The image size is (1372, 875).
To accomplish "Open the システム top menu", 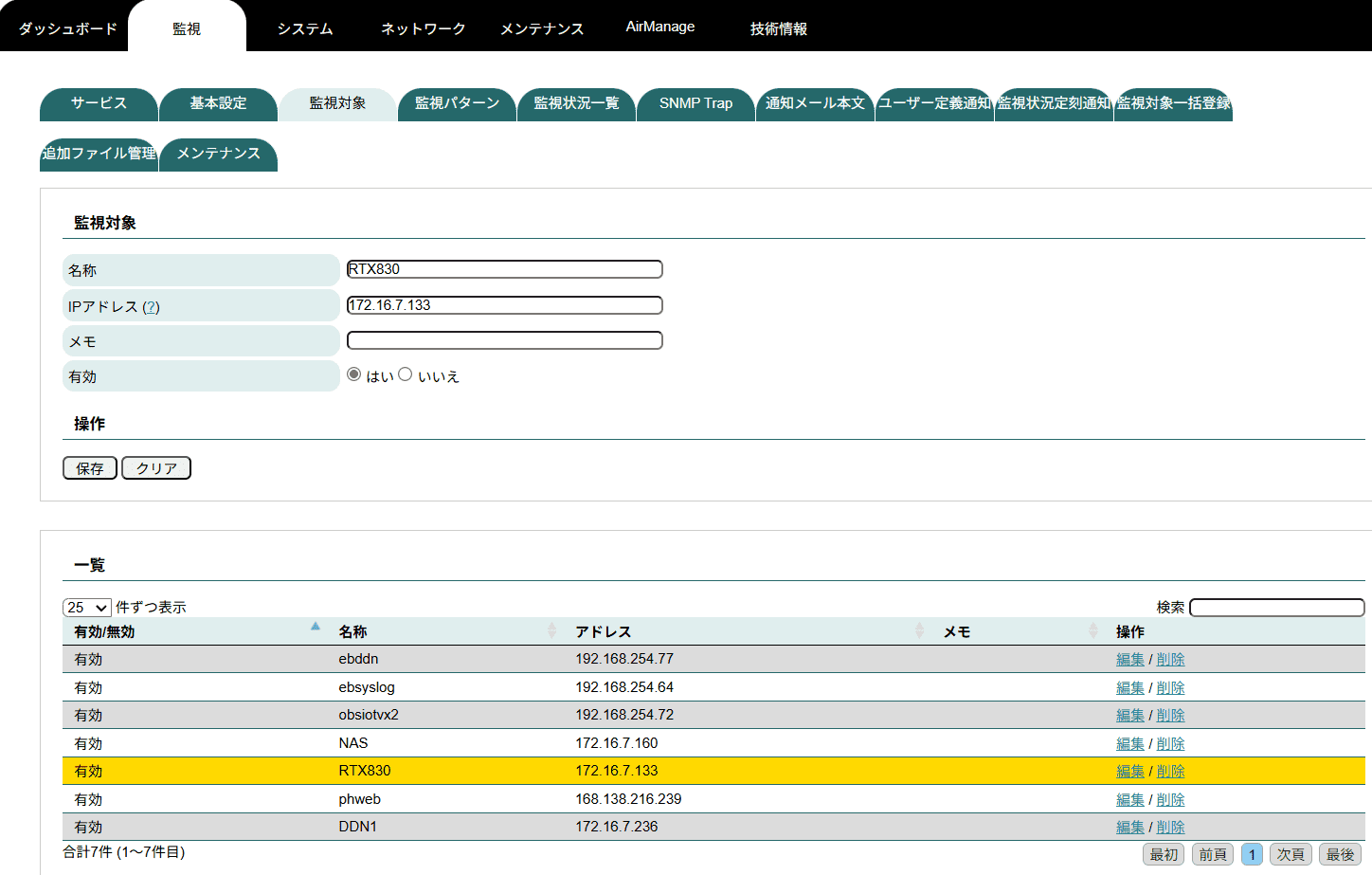I will pos(305,28).
